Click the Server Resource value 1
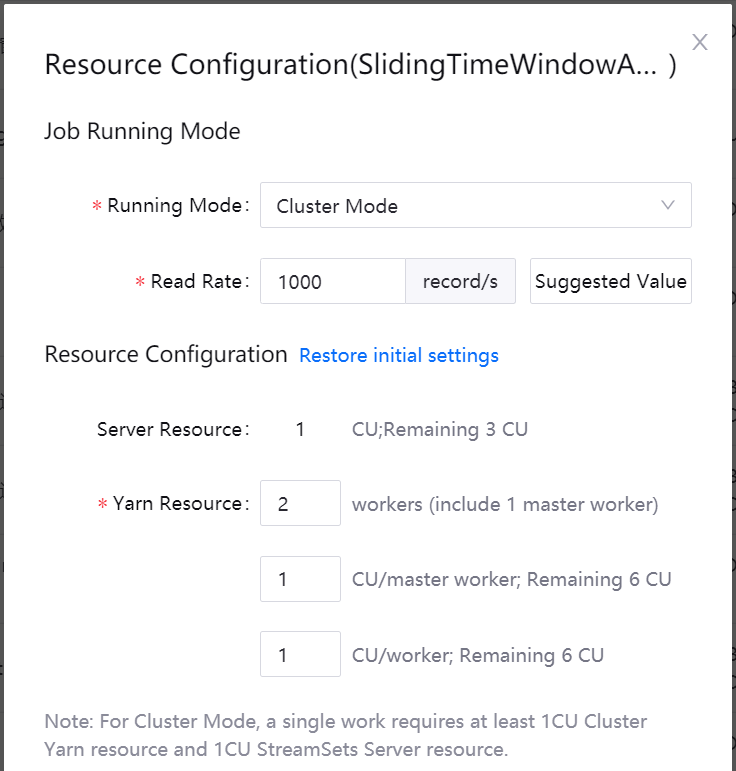Image resolution: width=736 pixels, height=771 pixels. 300,430
